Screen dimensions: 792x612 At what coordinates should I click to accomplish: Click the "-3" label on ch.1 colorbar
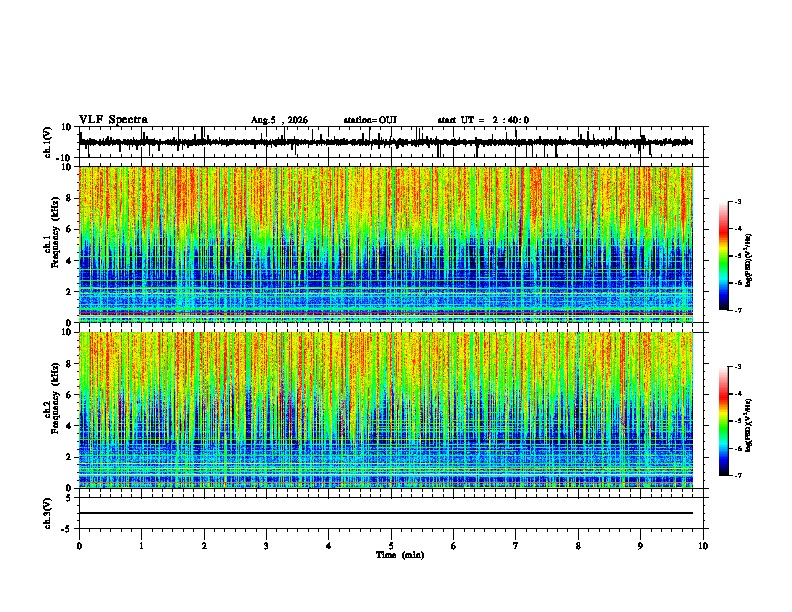point(737,201)
